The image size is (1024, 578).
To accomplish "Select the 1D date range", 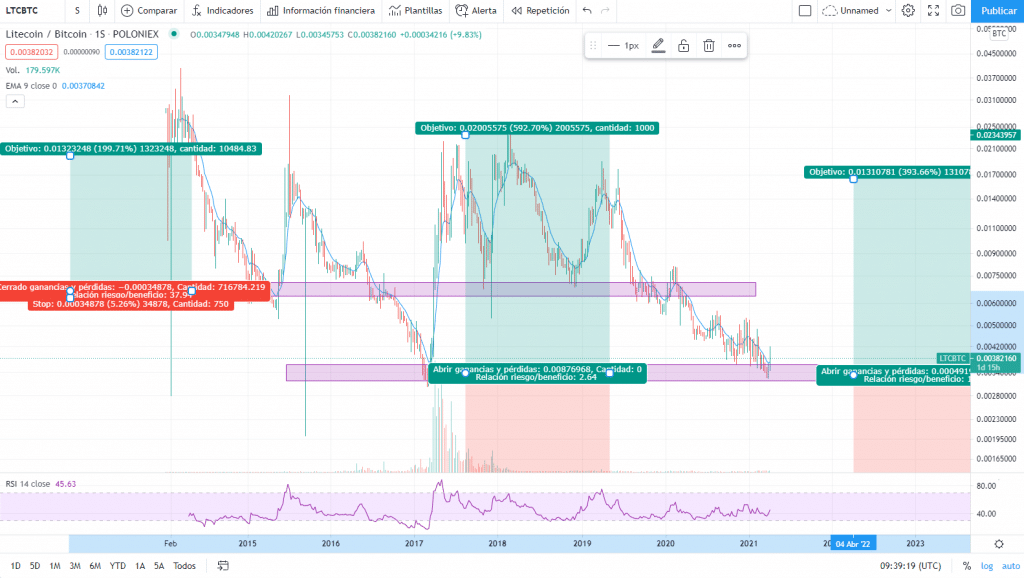I will click(16, 566).
